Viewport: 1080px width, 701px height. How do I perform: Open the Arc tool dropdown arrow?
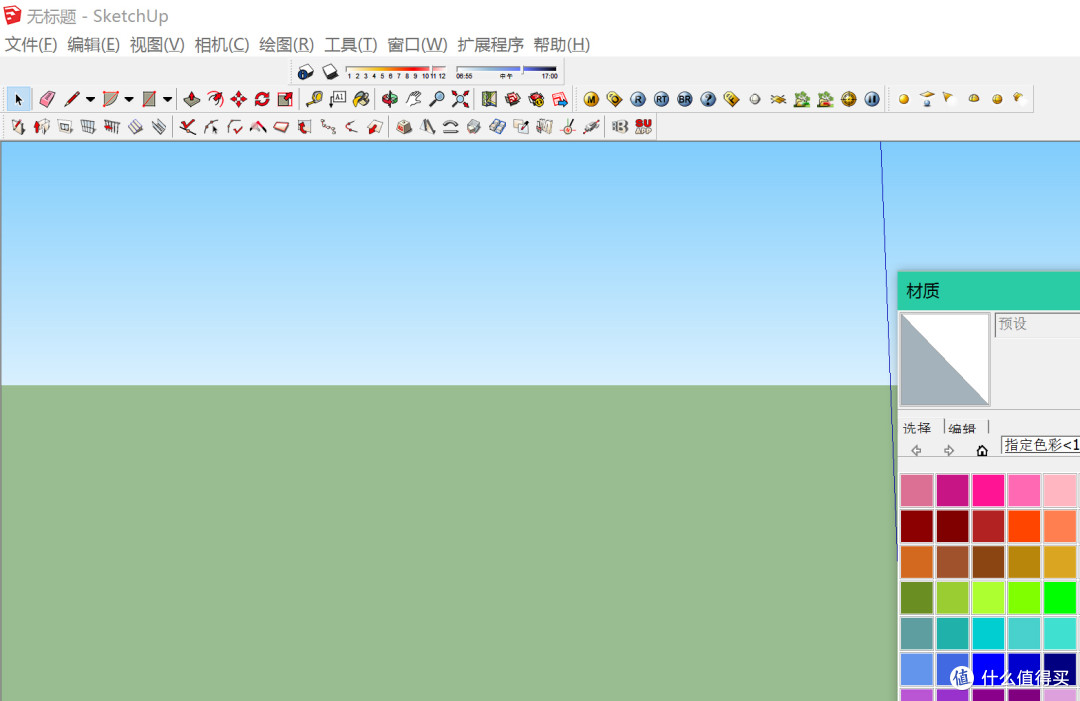(129, 99)
